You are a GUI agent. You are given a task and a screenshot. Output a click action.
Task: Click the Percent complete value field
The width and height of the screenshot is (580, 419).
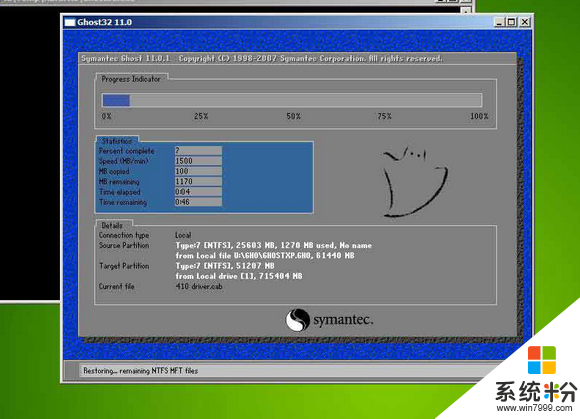198,151
